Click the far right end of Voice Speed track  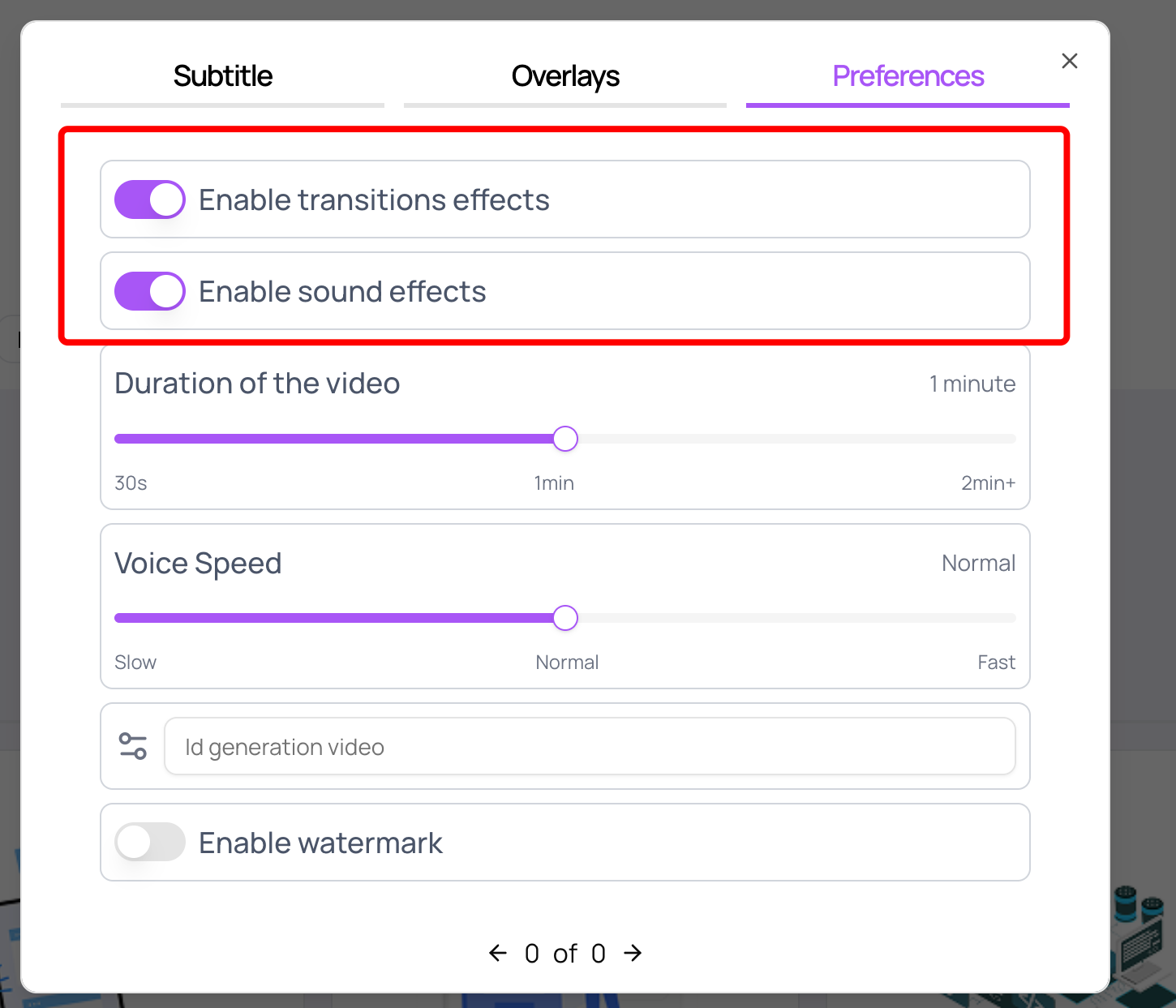(x=1012, y=618)
